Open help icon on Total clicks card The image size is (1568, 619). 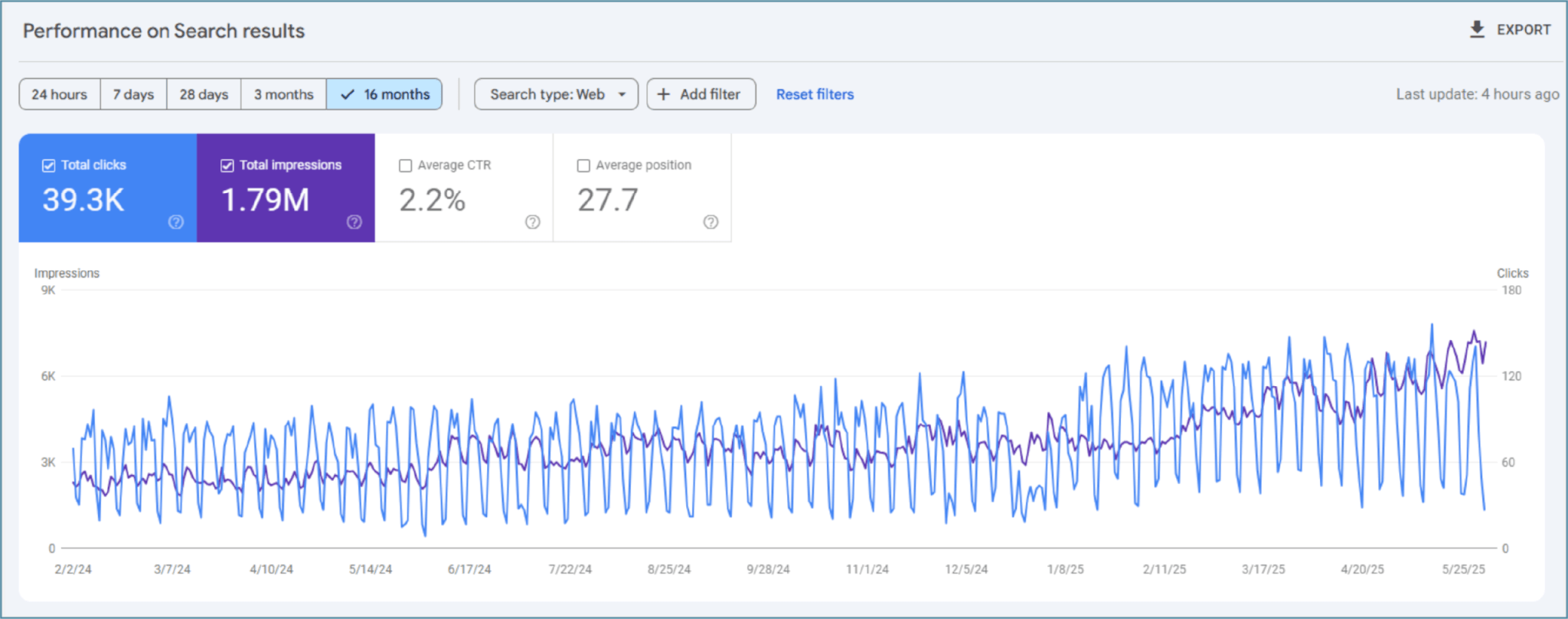pyautogui.click(x=176, y=222)
